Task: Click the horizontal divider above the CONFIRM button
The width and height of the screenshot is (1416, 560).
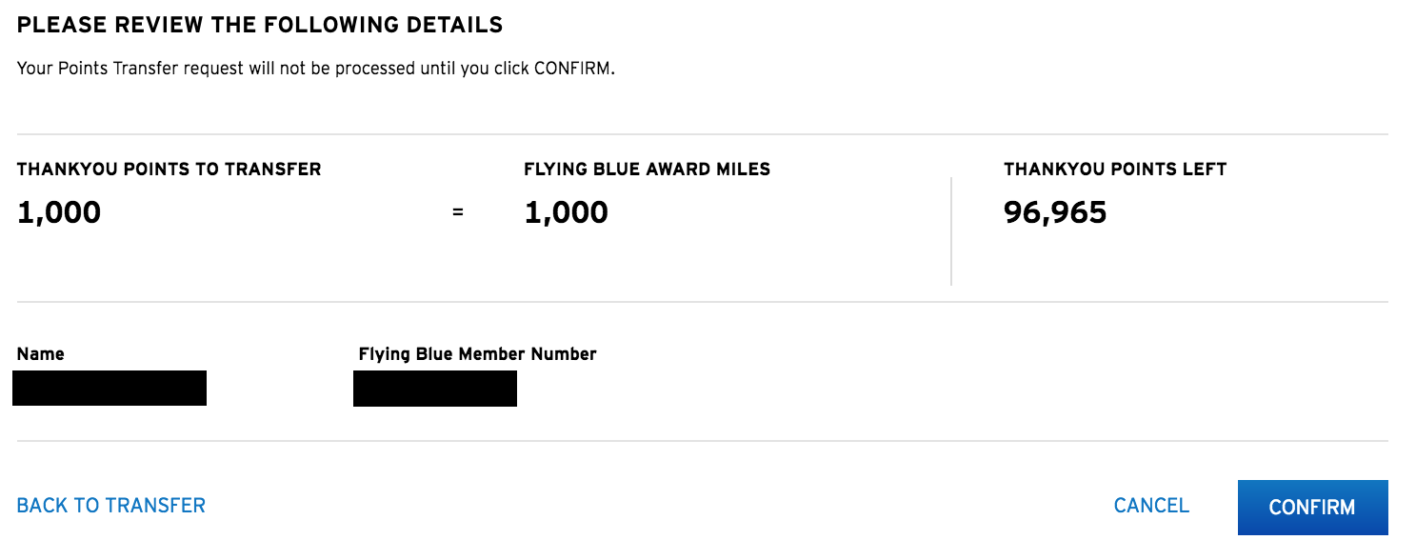Action: tap(702, 441)
